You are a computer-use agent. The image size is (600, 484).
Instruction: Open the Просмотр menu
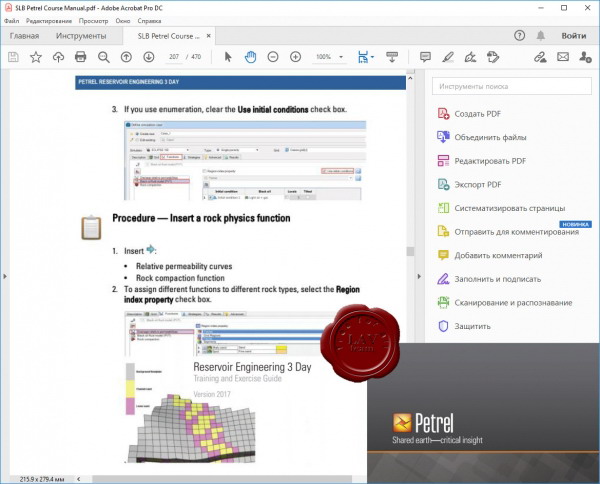(93, 21)
